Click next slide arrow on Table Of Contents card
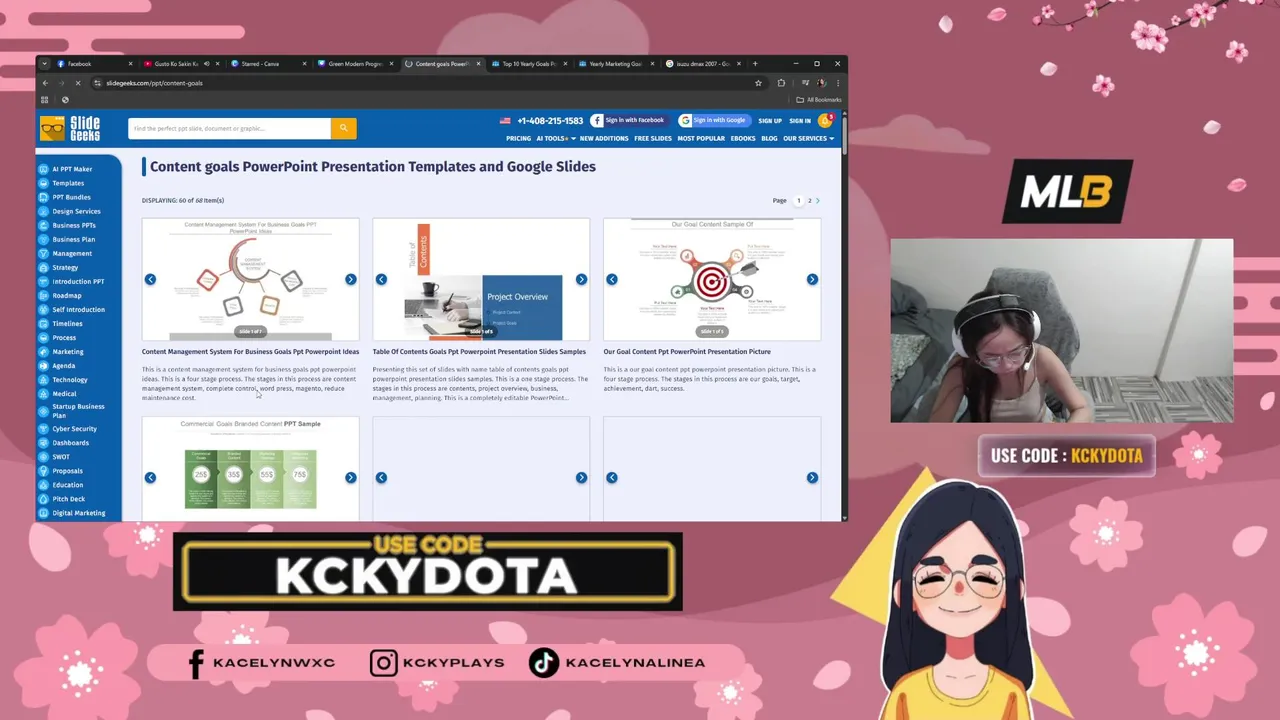The width and height of the screenshot is (1280, 720). pyautogui.click(x=581, y=279)
